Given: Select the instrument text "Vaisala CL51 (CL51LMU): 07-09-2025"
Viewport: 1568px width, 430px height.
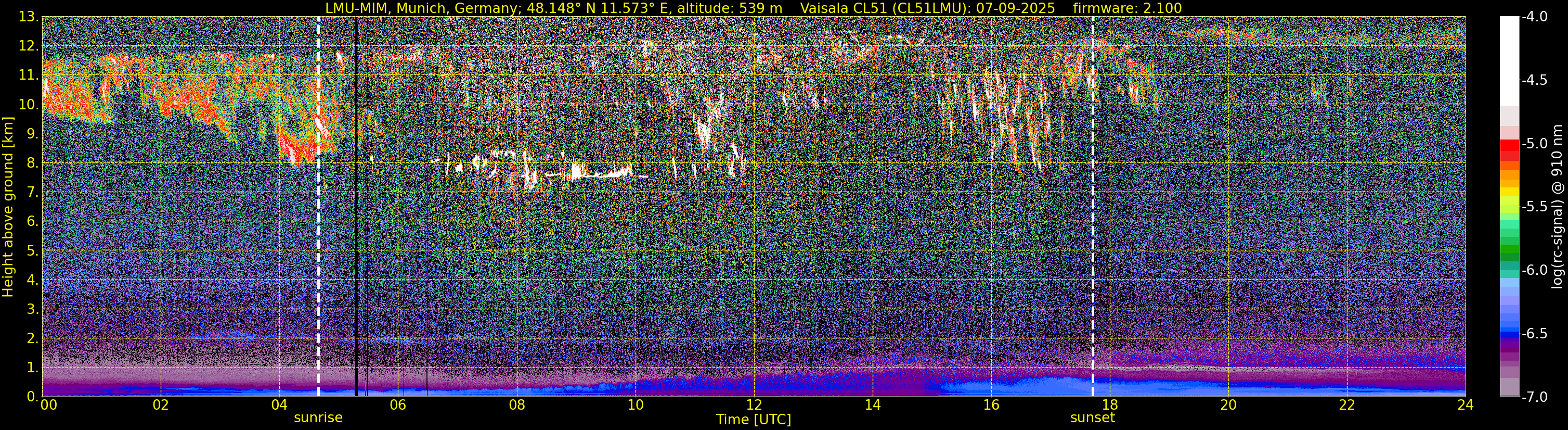Looking at the screenshot, I should pyautogui.click(x=928, y=8).
